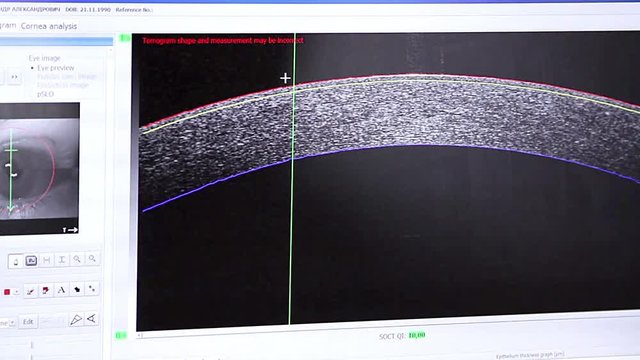Select the triangle angle measurement tool
Screen dimensions: 640x360
[76, 320]
